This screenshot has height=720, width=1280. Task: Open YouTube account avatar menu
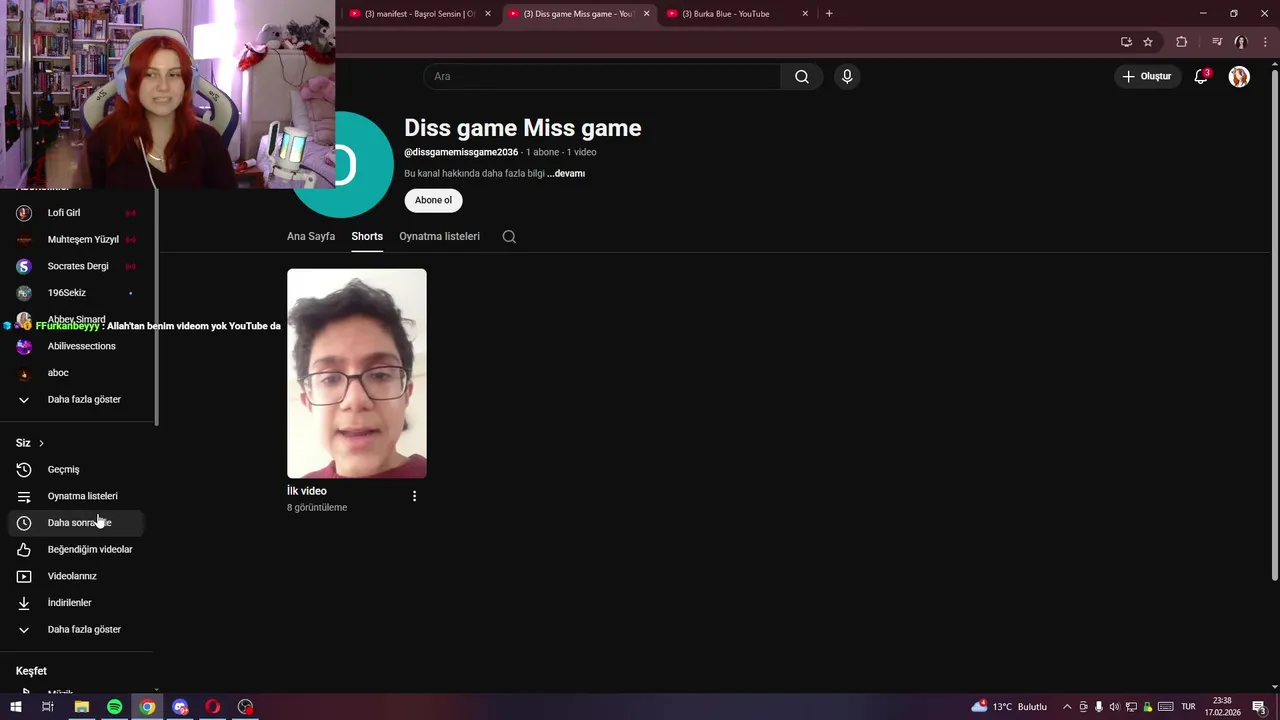[1239, 77]
